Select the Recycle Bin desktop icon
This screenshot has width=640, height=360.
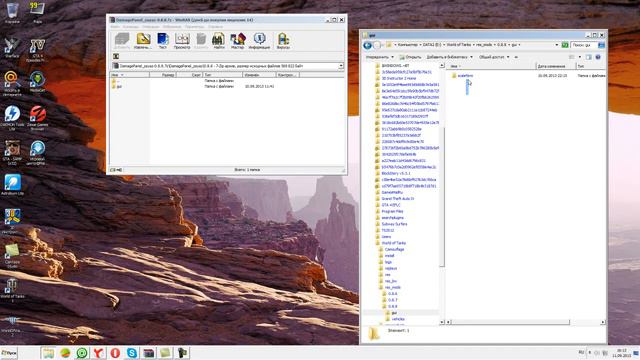[12, 12]
